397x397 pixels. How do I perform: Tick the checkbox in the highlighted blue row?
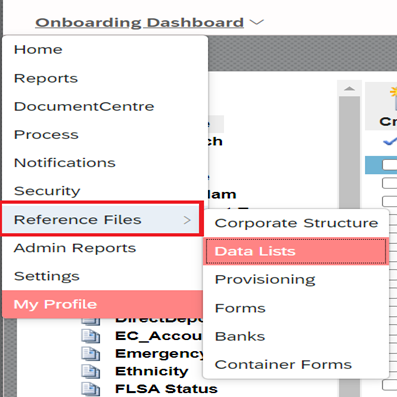pyautogui.click(x=389, y=165)
